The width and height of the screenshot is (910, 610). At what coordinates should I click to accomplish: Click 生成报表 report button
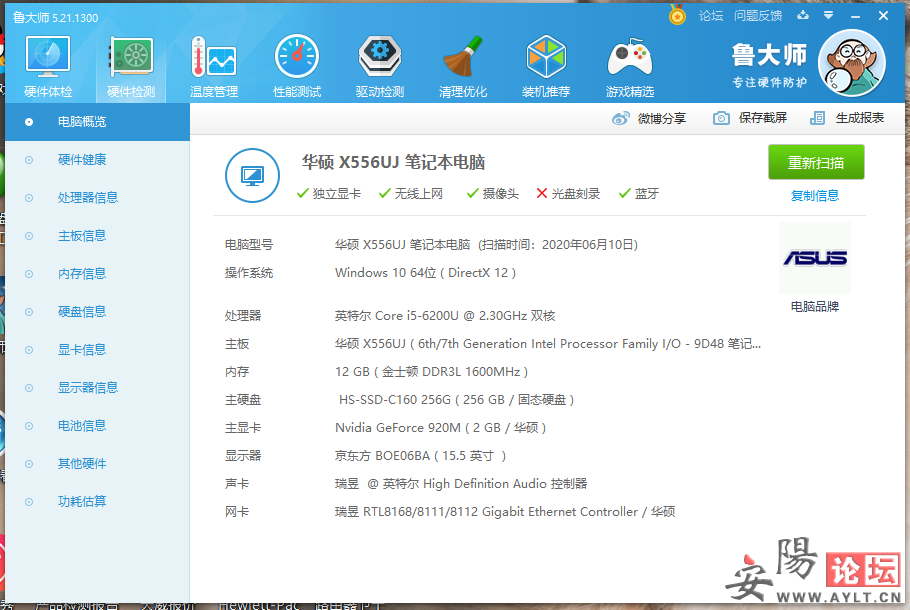(x=847, y=118)
